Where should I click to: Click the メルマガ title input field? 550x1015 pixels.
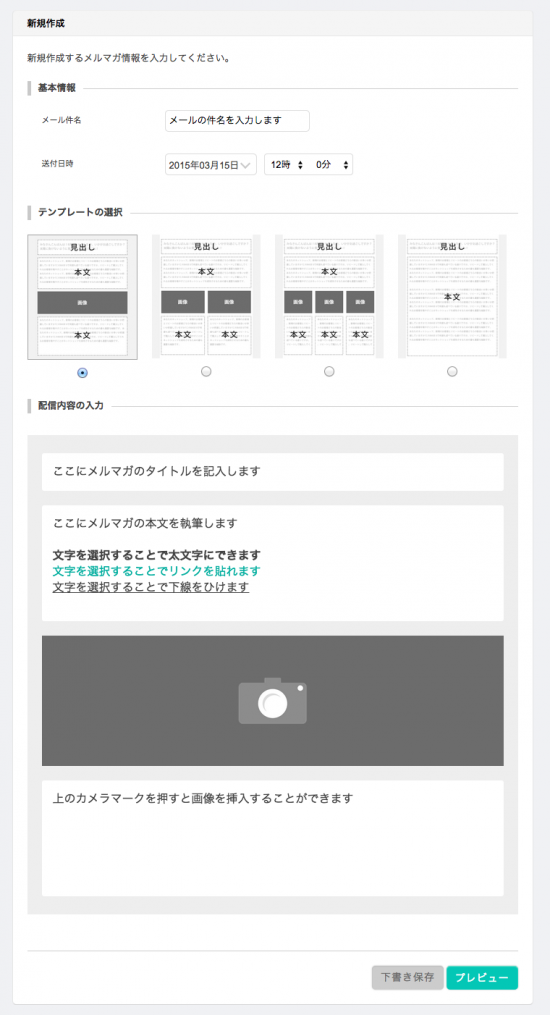pyautogui.click(x=272, y=472)
